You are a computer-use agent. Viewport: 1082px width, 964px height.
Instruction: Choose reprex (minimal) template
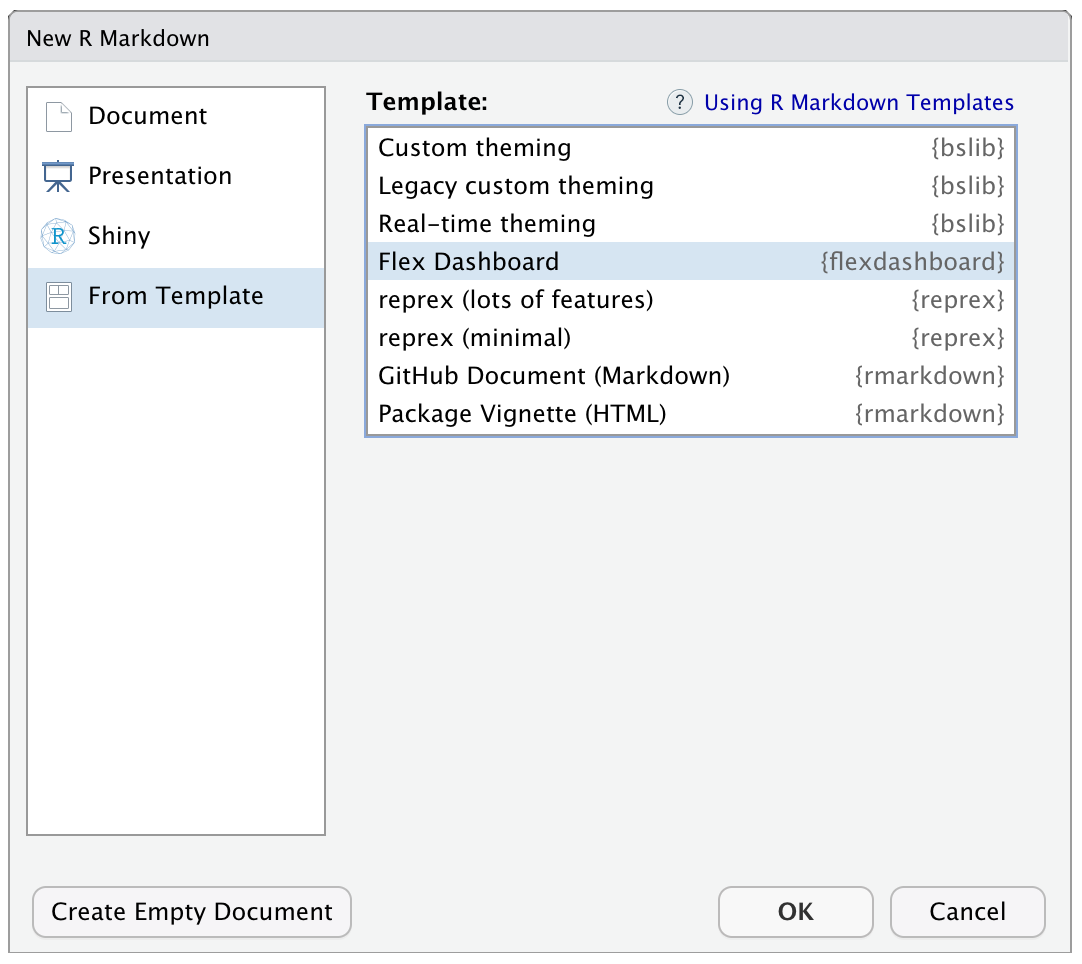click(x=691, y=337)
